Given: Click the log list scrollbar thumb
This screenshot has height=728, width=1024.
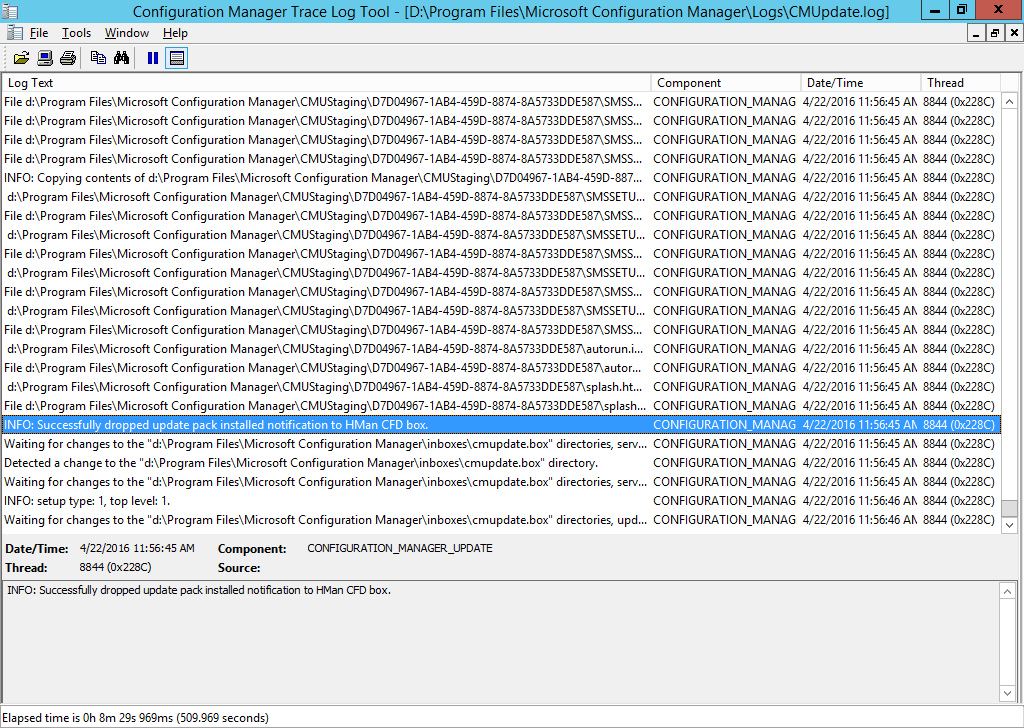Looking at the screenshot, I should 1009,508.
